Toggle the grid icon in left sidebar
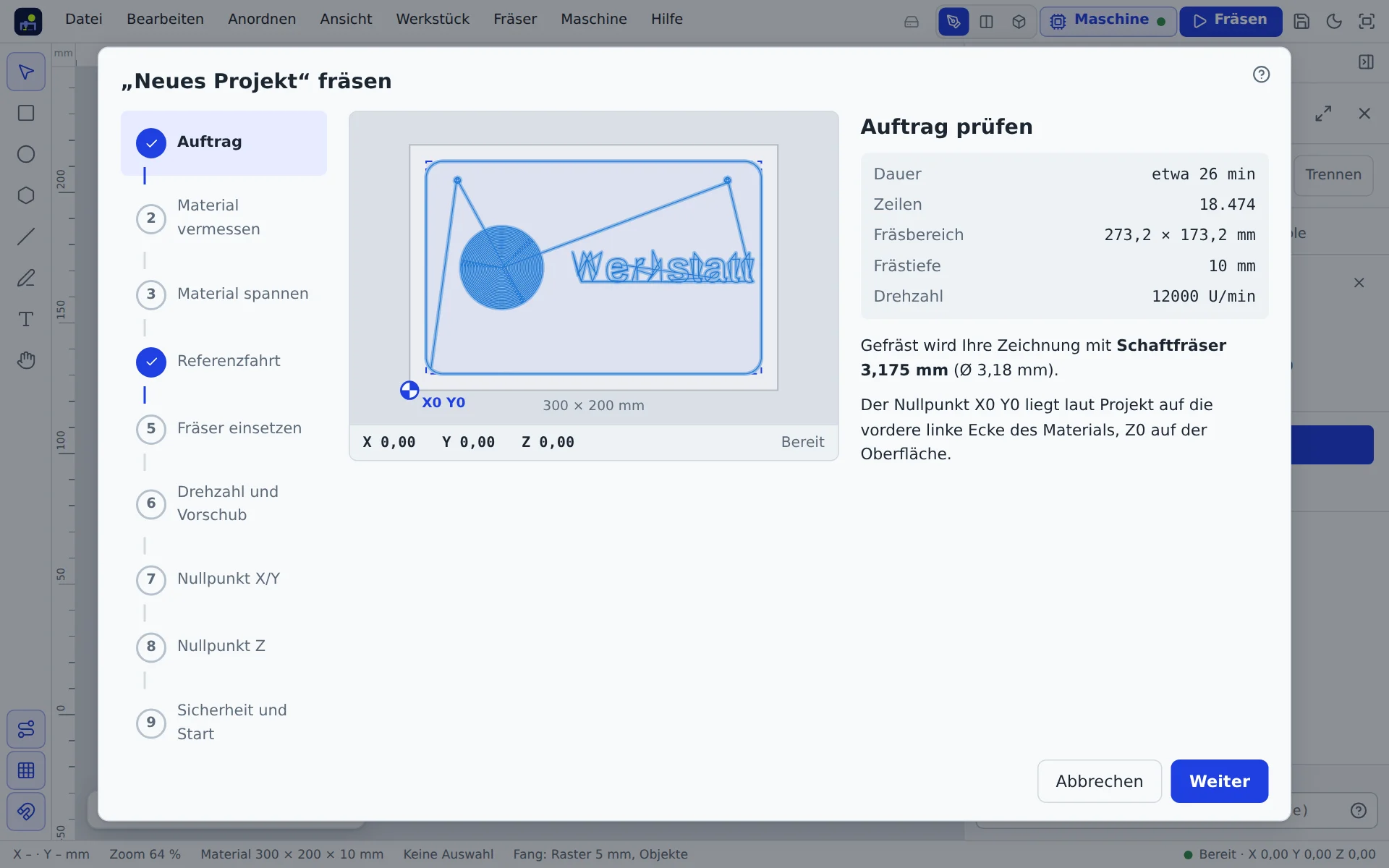 (26, 770)
